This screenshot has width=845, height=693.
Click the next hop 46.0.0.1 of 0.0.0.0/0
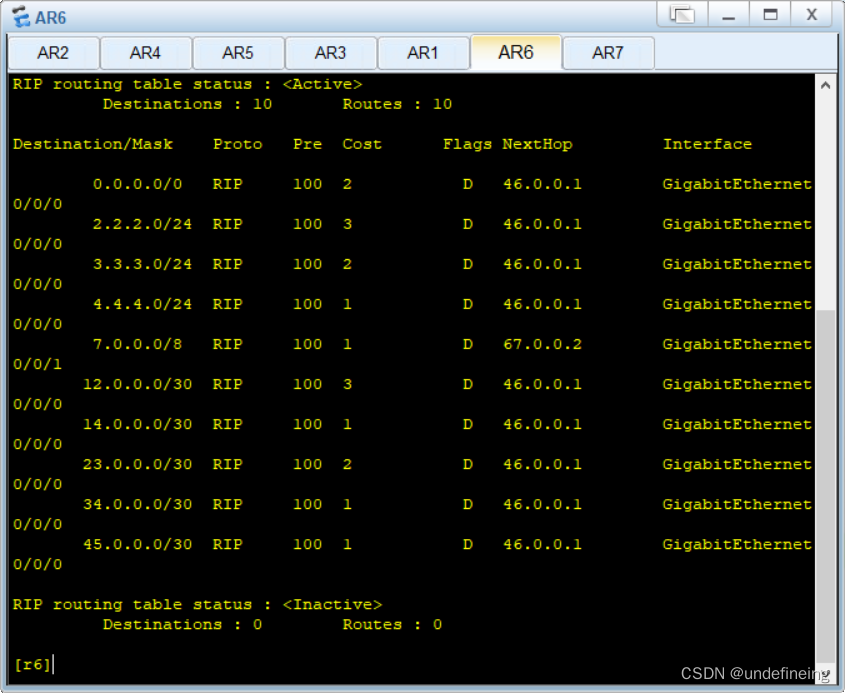[542, 184]
